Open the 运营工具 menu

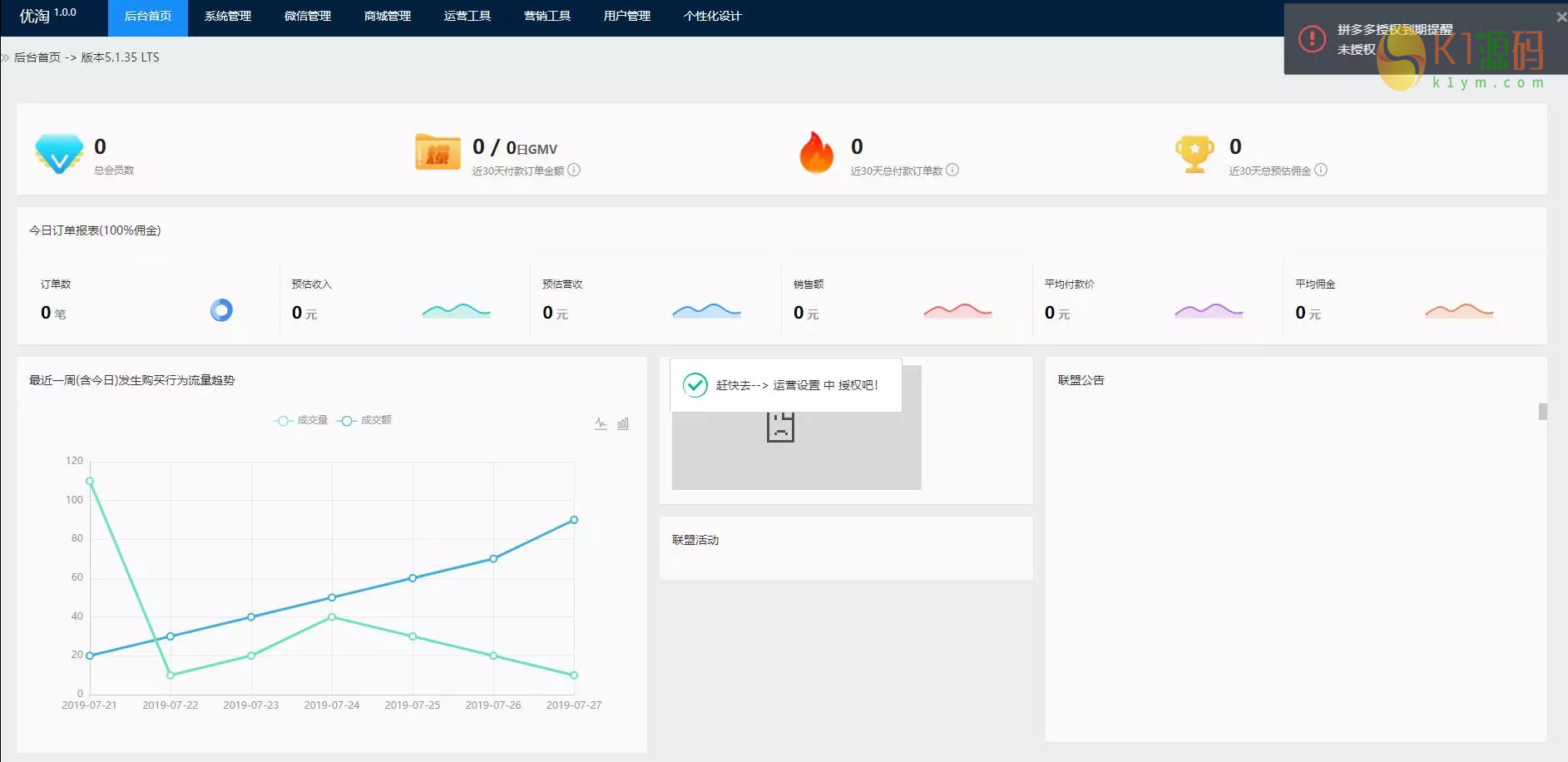(467, 17)
